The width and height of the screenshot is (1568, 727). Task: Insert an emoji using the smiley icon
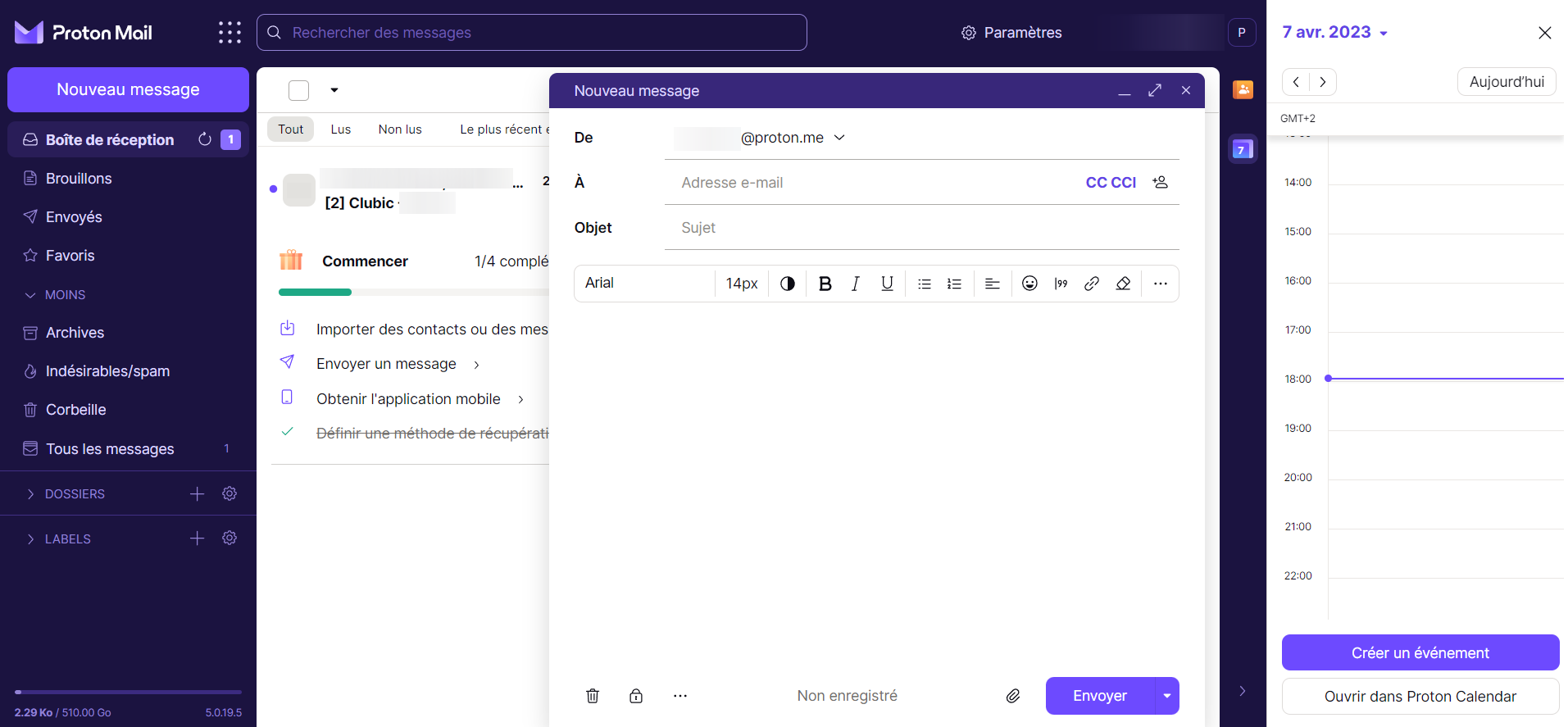(x=1029, y=284)
